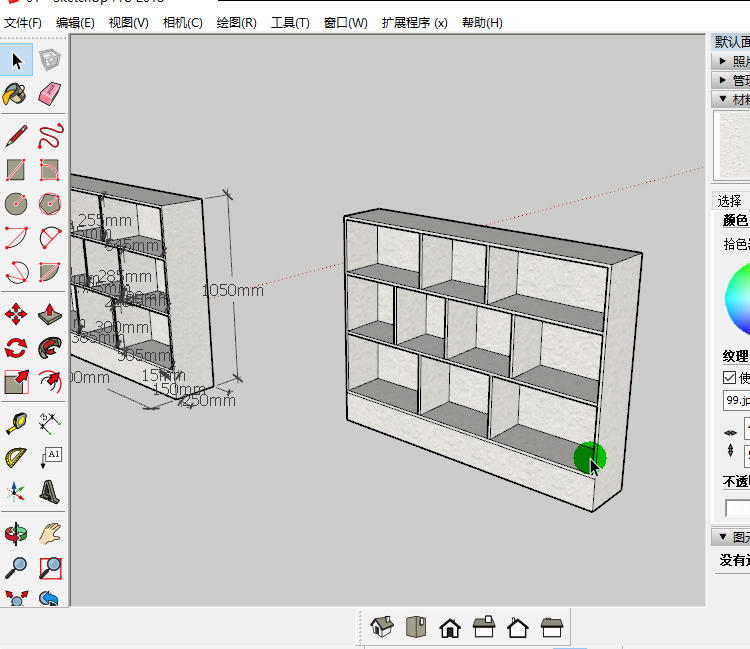Select the 2 Point Arc tool

50,238
